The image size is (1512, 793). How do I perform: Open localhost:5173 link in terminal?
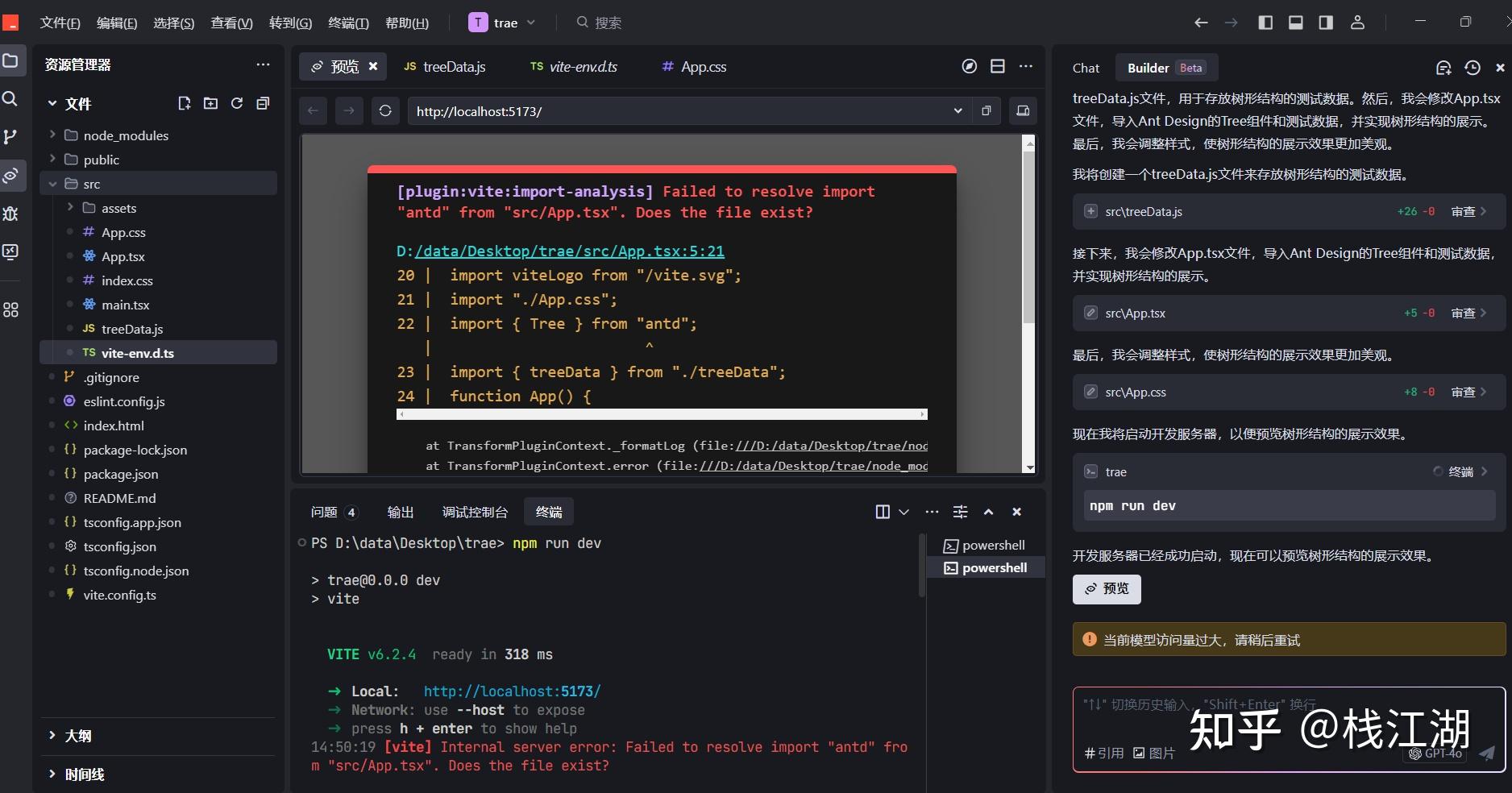click(512, 691)
